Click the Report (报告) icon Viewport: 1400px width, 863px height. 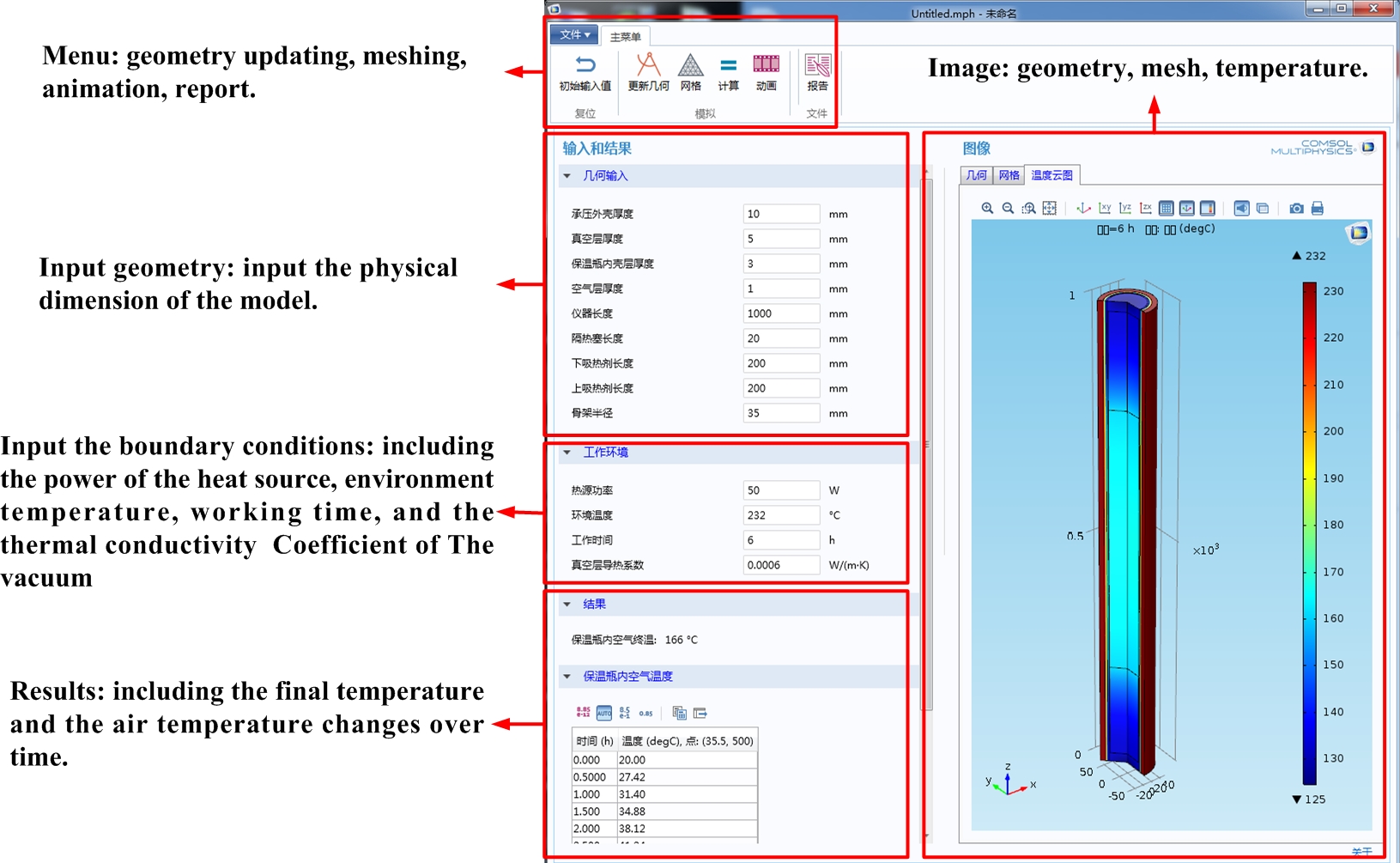tap(817, 65)
